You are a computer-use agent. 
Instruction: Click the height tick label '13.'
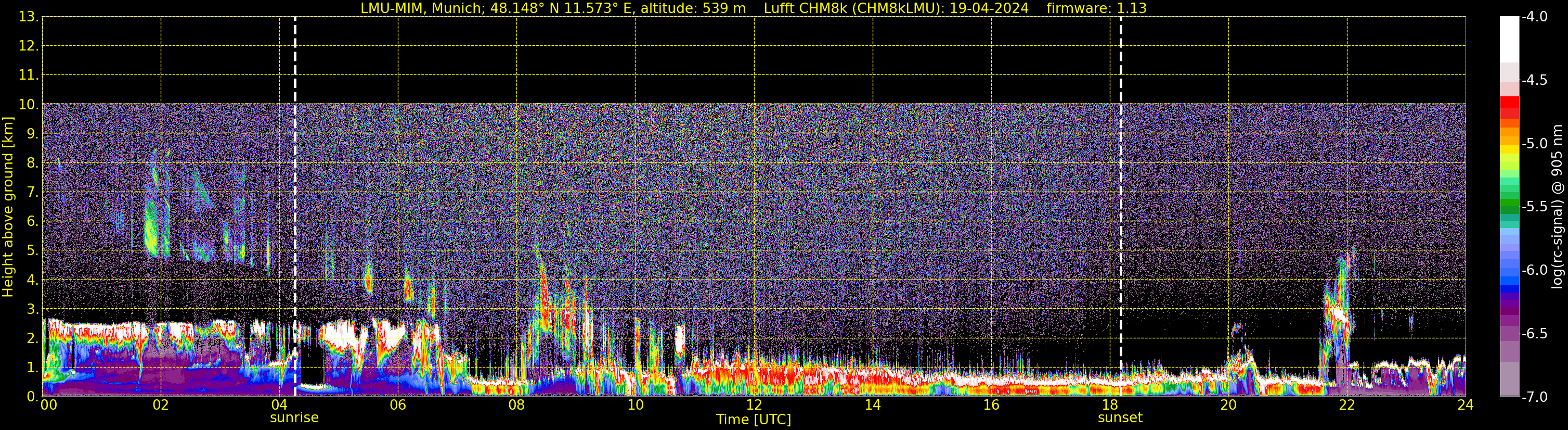[28, 17]
